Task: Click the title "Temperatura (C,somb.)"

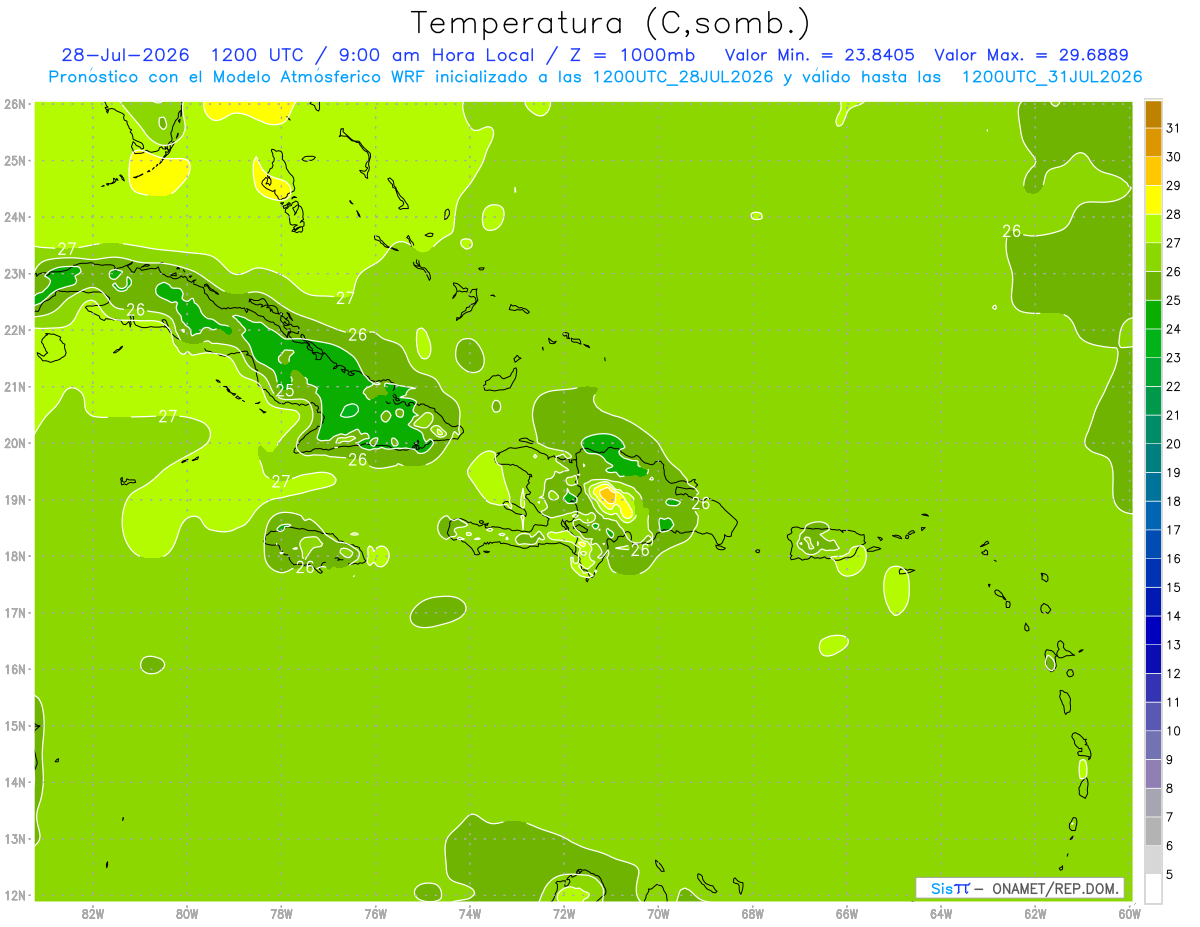Action: [611, 23]
